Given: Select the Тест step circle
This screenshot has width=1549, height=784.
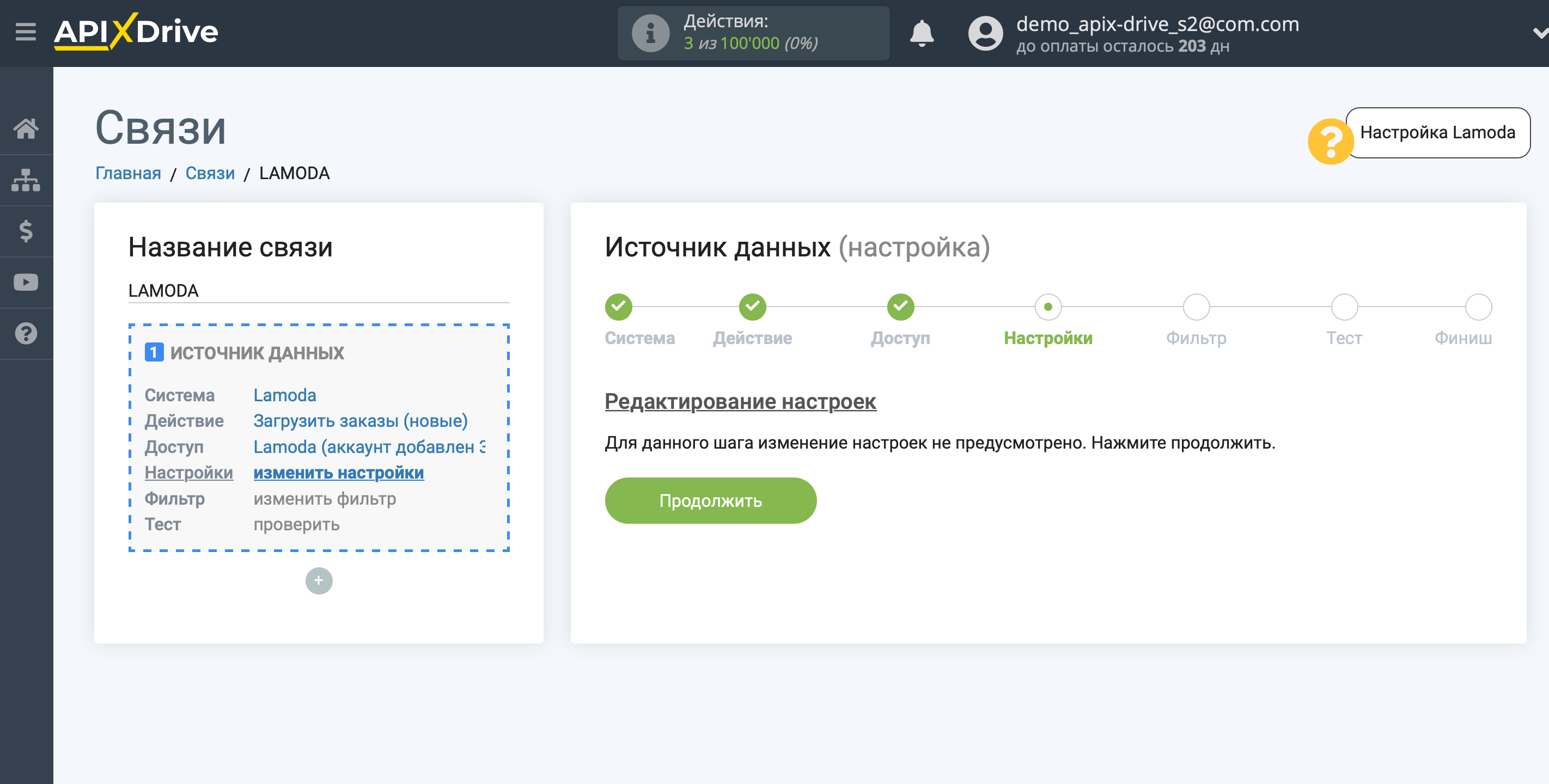Looking at the screenshot, I should [x=1344, y=307].
